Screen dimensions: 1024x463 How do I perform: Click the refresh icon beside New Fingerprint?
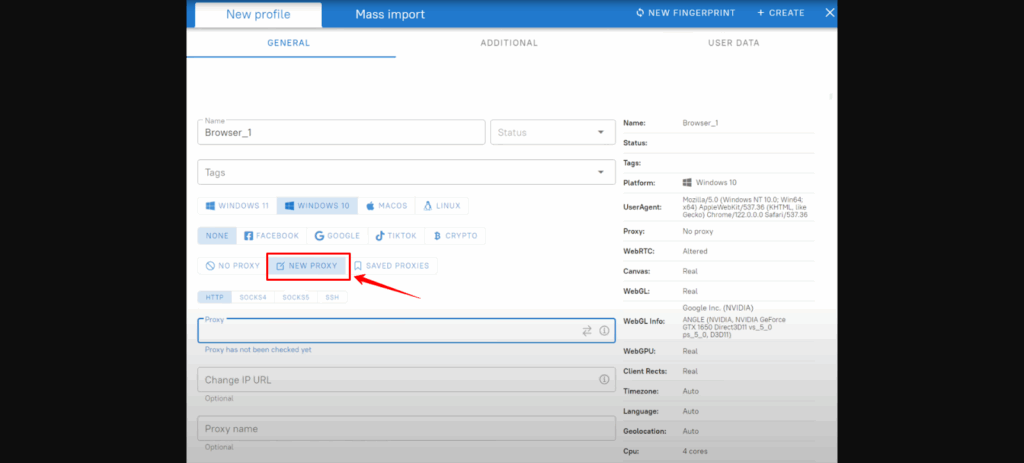pyautogui.click(x=640, y=13)
